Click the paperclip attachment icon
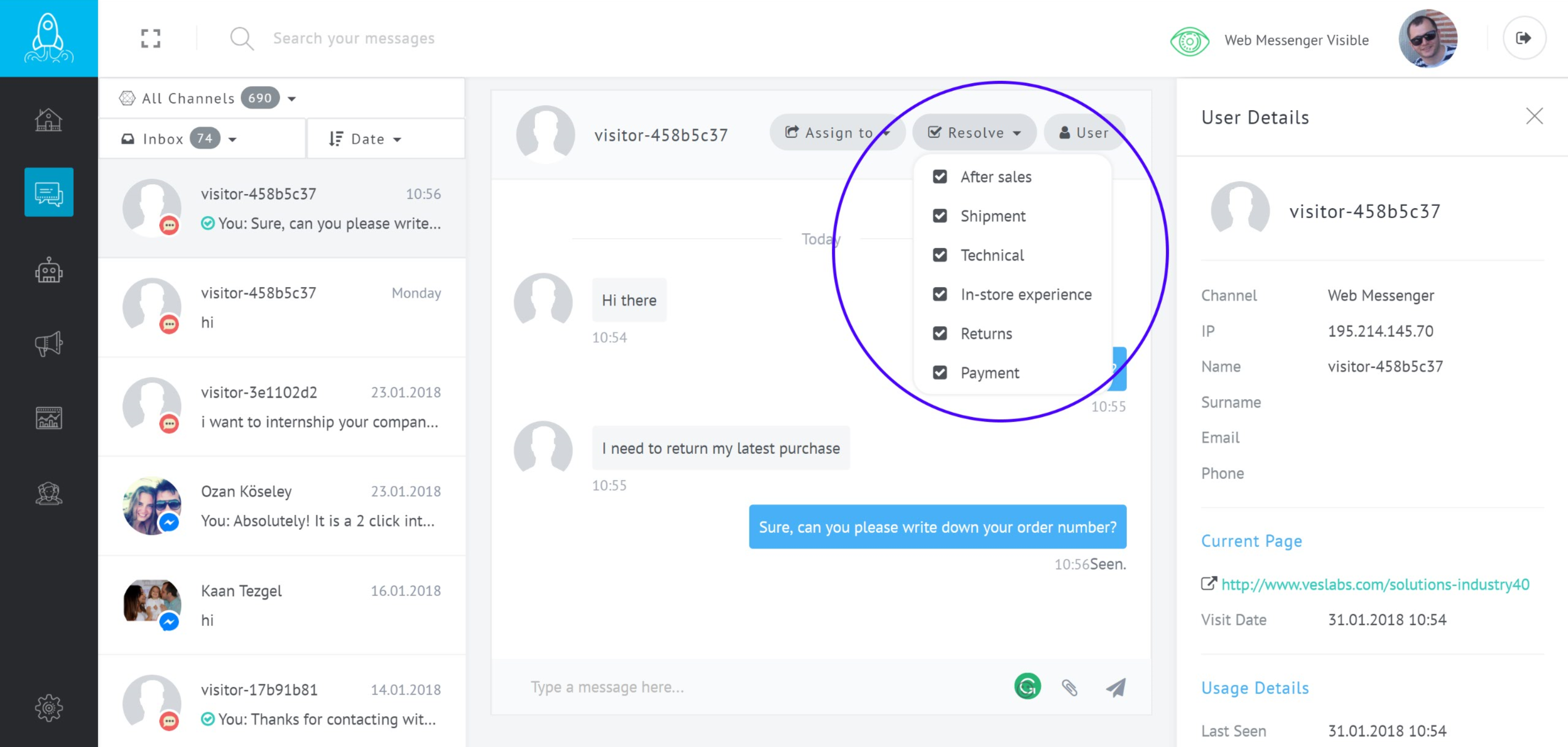This screenshot has width=1568, height=747. [1070, 687]
